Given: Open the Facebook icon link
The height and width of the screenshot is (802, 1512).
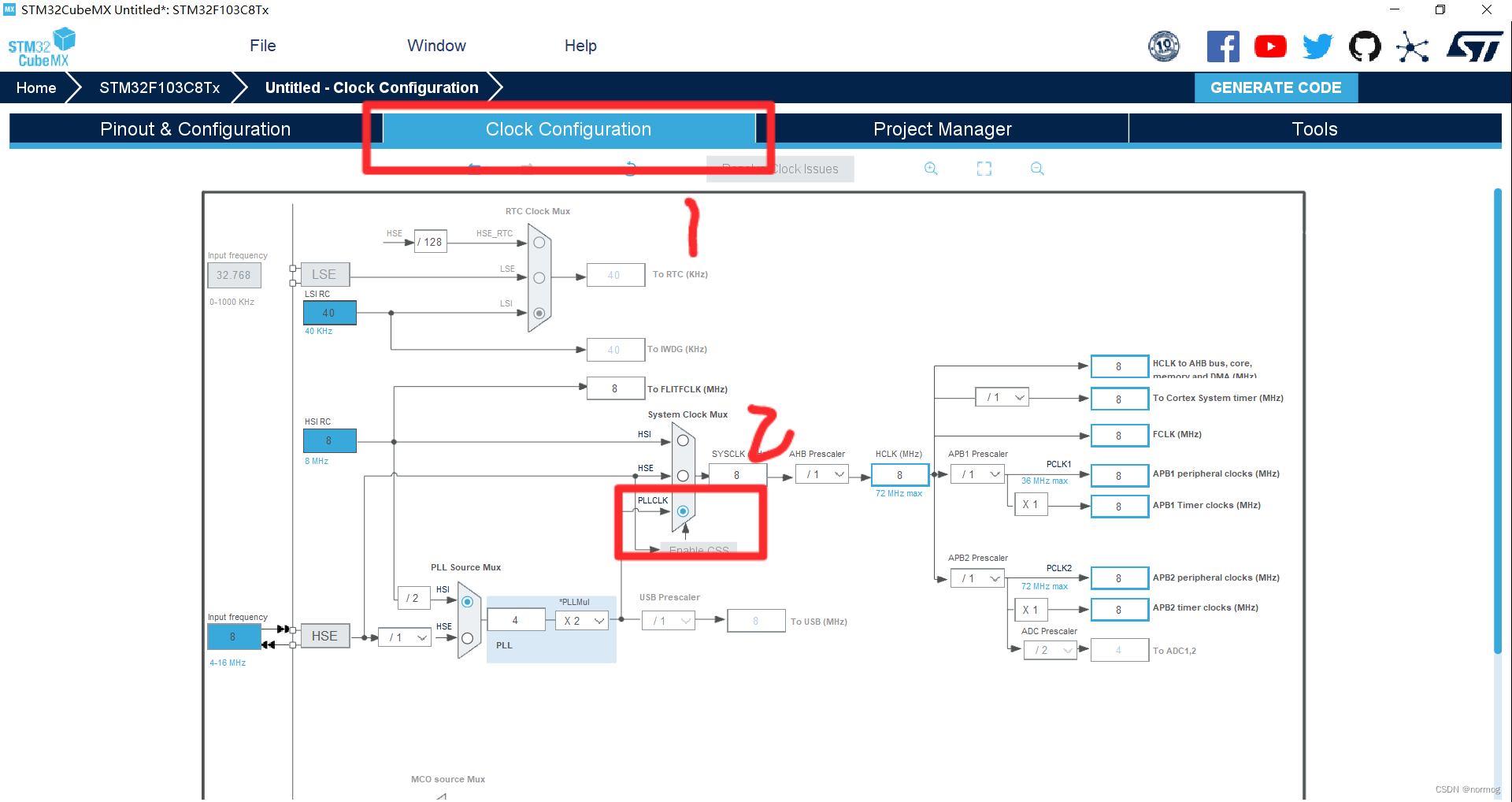Looking at the screenshot, I should pos(1223,46).
